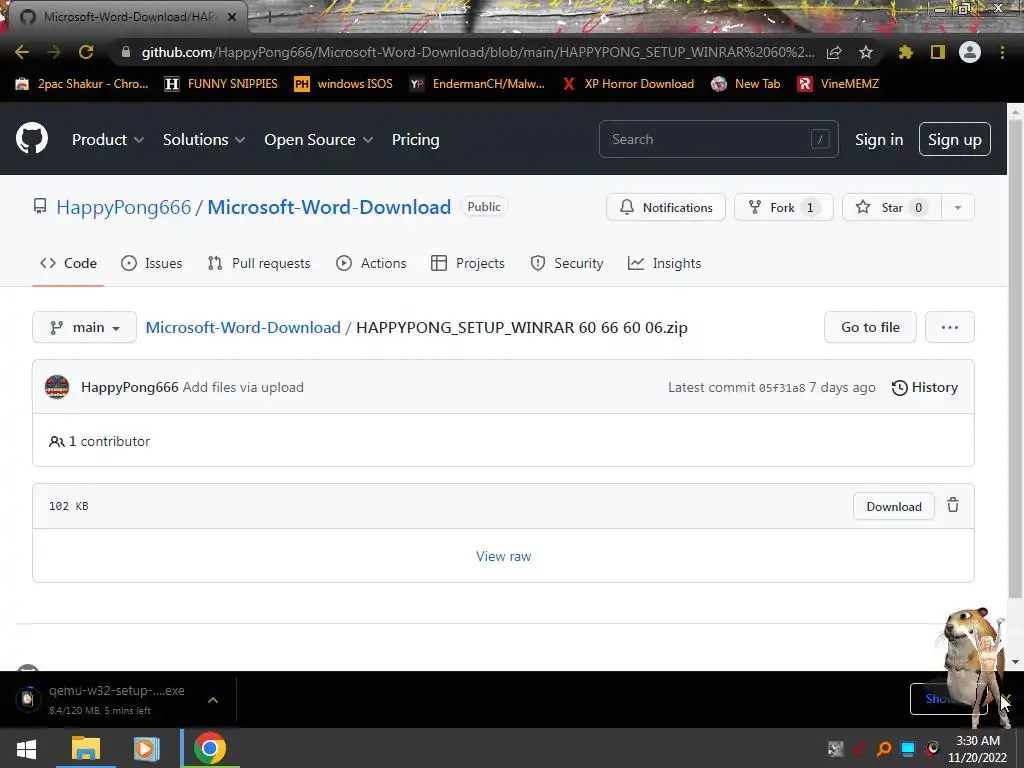1024x768 pixels.
Task: Switch to the Code tab
Action: pos(68,263)
